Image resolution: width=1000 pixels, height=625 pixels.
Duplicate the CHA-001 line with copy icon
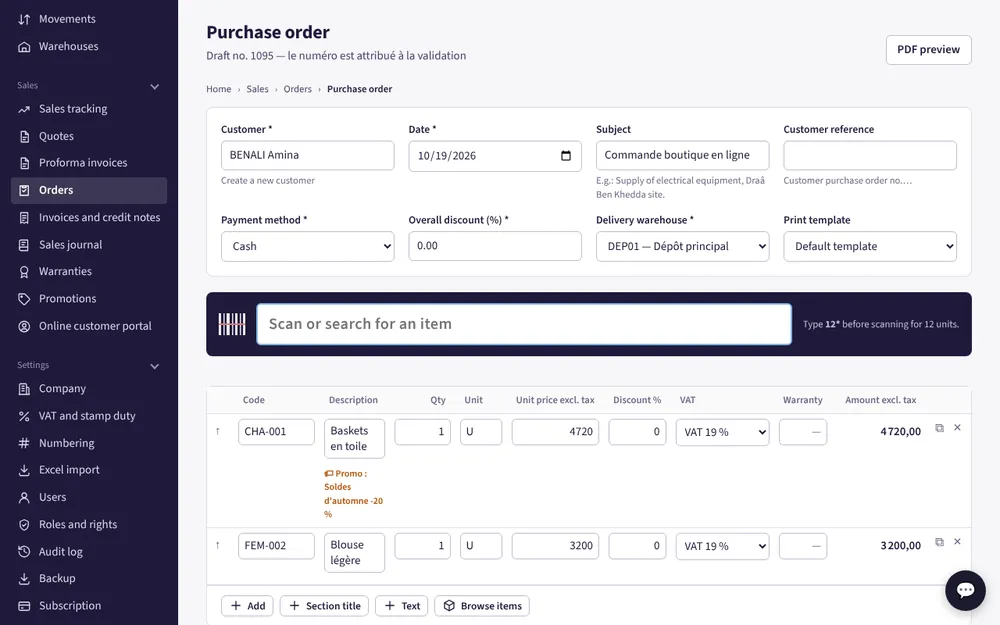(939, 428)
